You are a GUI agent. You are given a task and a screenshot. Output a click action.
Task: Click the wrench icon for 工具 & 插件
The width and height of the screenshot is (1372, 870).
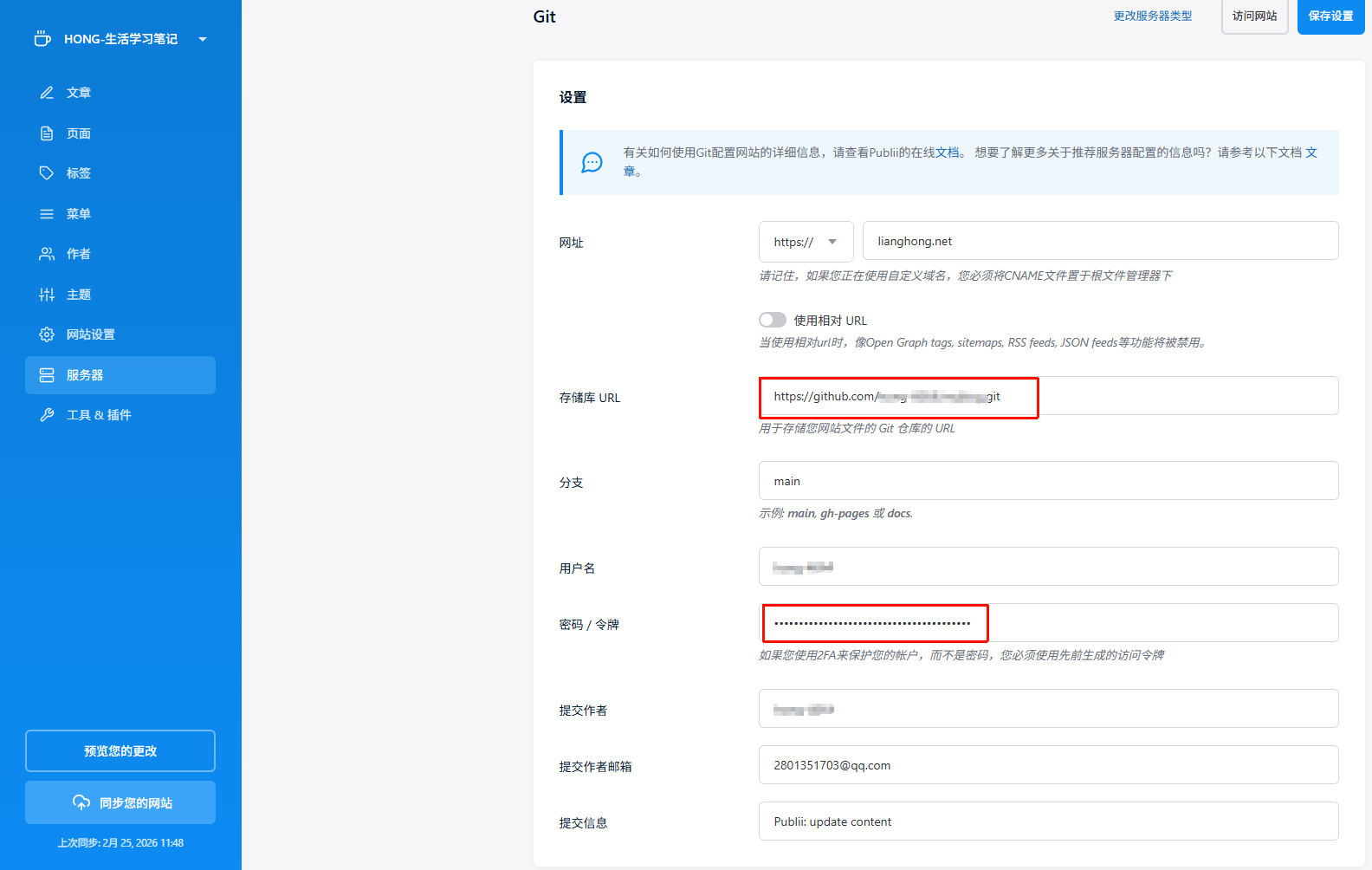coord(47,415)
